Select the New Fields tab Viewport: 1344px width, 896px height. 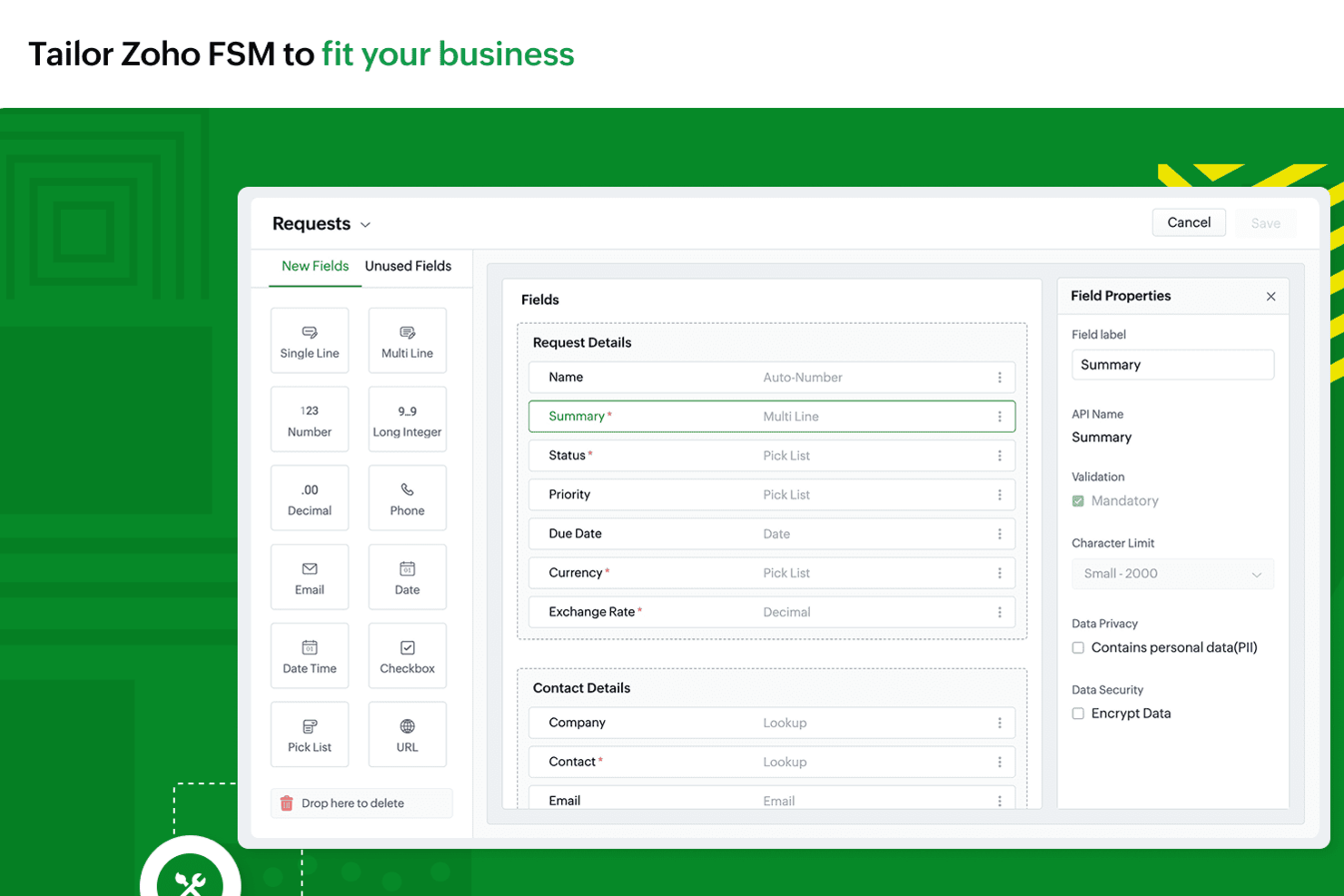click(x=315, y=266)
